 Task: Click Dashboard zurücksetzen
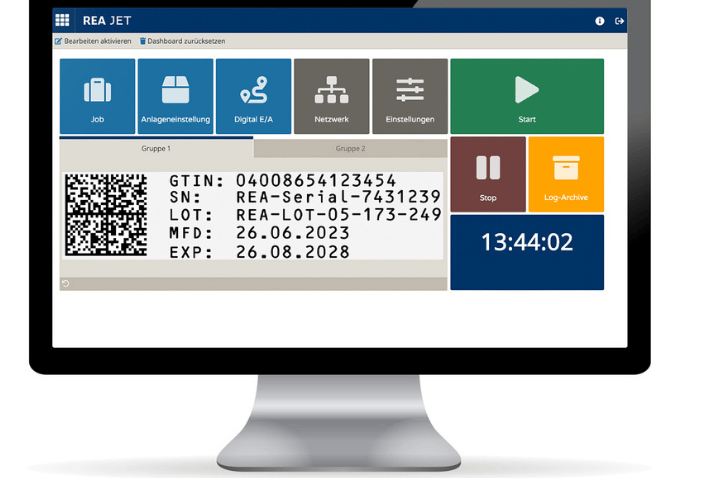(182, 41)
